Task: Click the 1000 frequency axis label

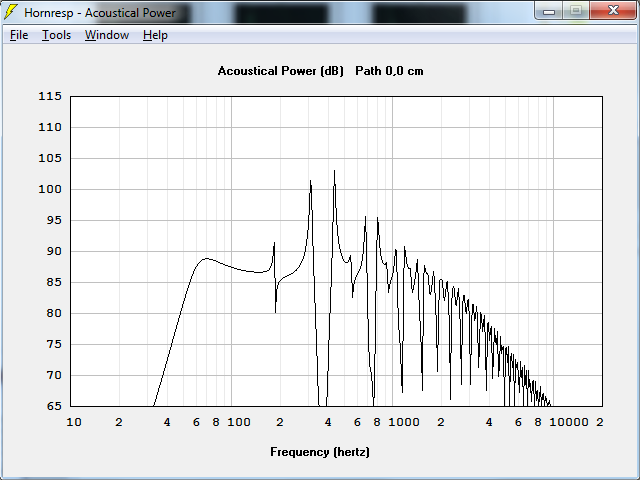Action: click(x=404, y=422)
